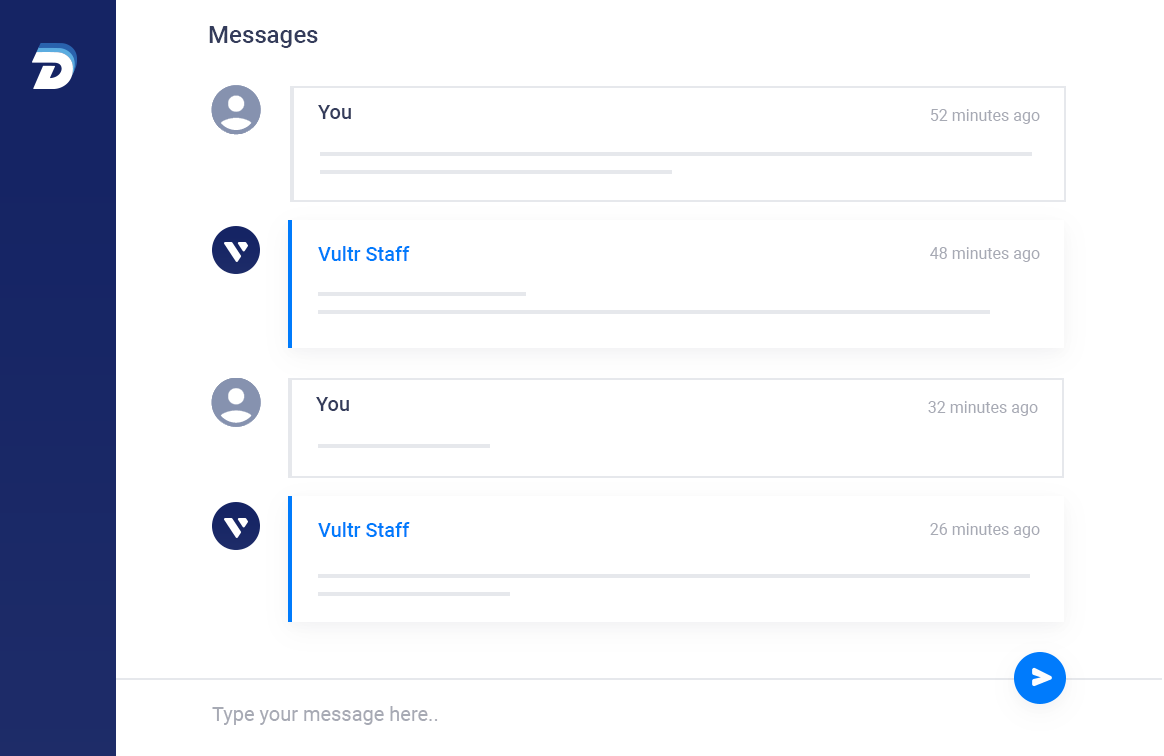Click Vultr avatar for 48 minutes ago message
The height and width of the screenshot is (756, 1164).
pos(236,250)
